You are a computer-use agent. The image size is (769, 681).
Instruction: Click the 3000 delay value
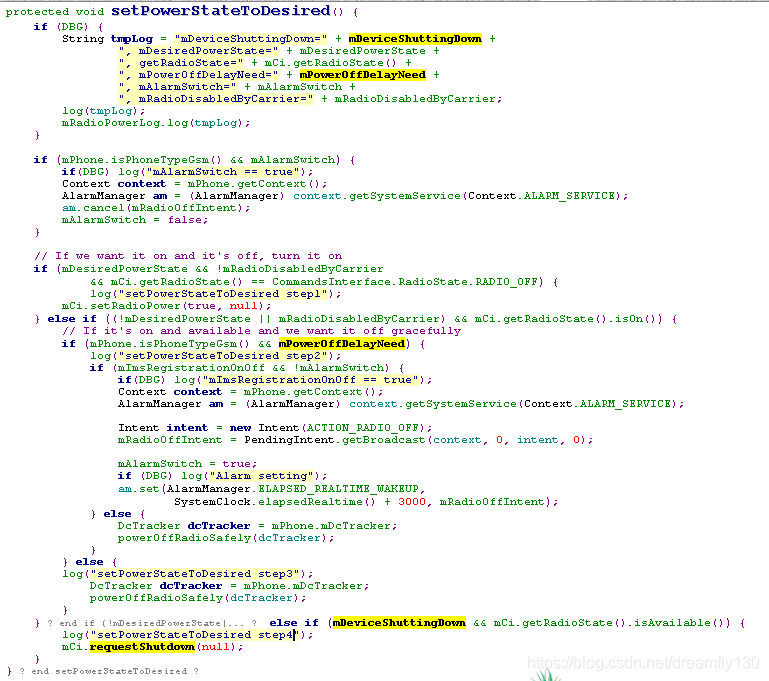412,502
